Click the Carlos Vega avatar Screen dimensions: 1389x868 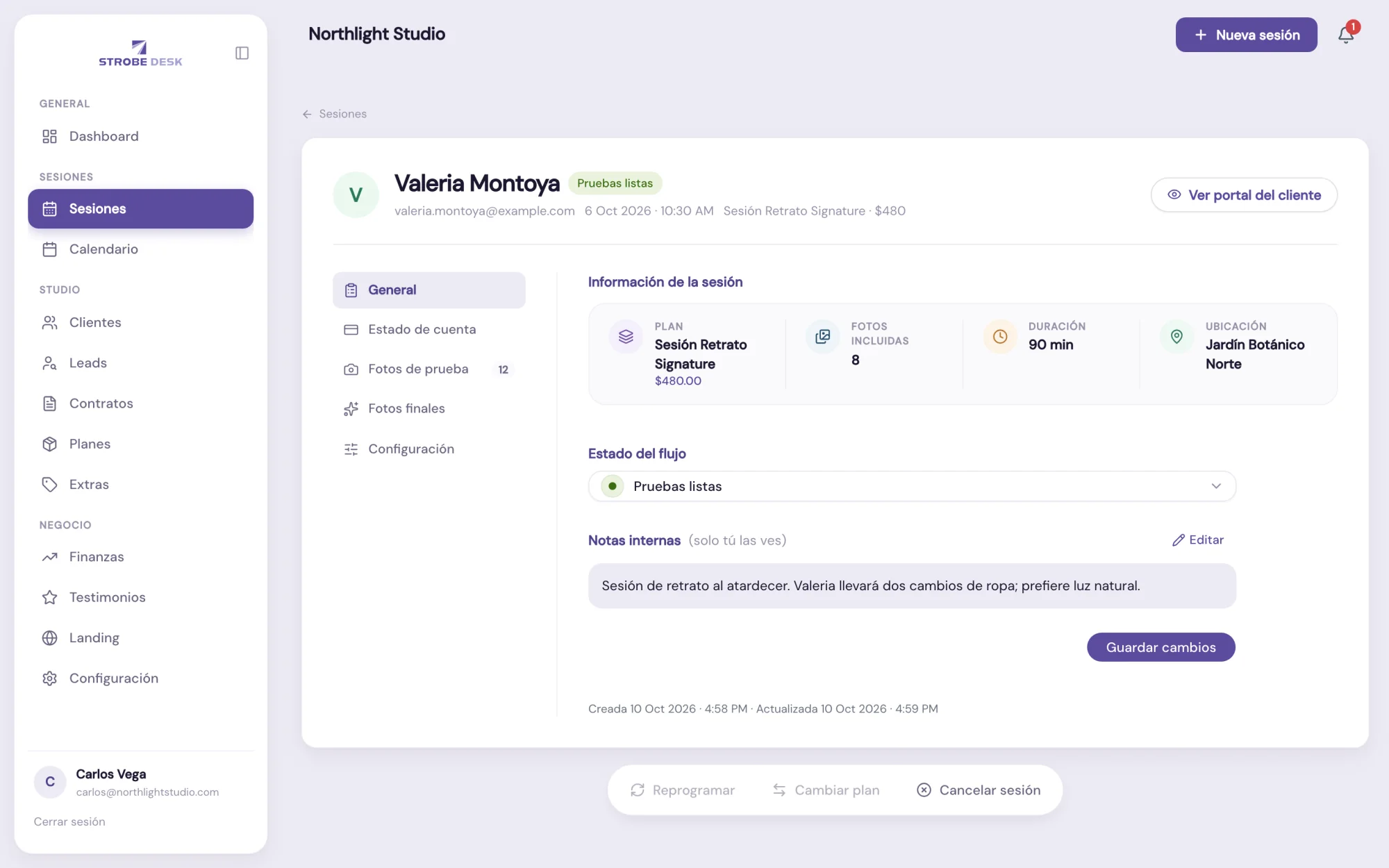pos(50,782)
